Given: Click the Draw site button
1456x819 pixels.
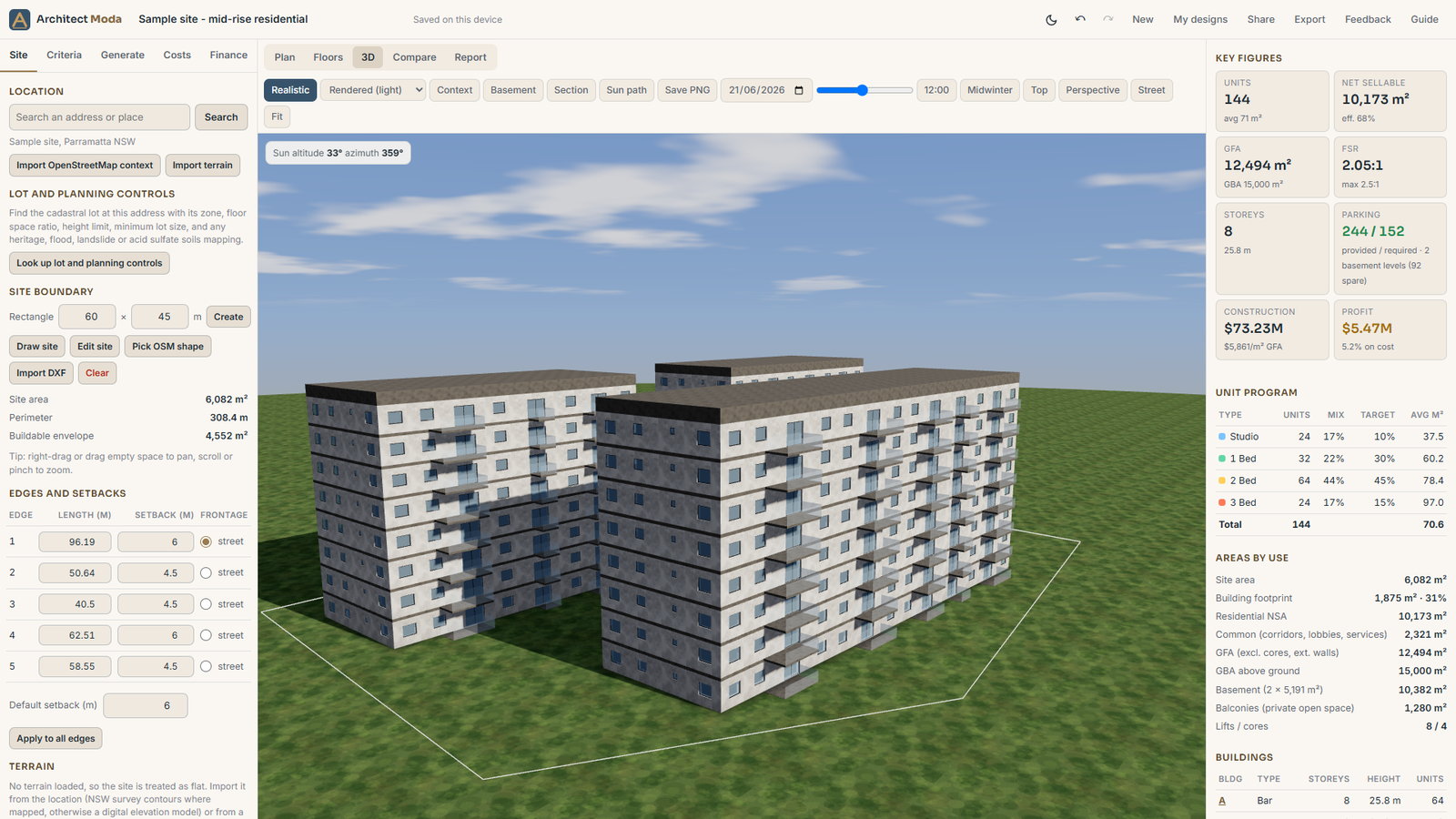Looking at the screenshot, I should [37, 347].
